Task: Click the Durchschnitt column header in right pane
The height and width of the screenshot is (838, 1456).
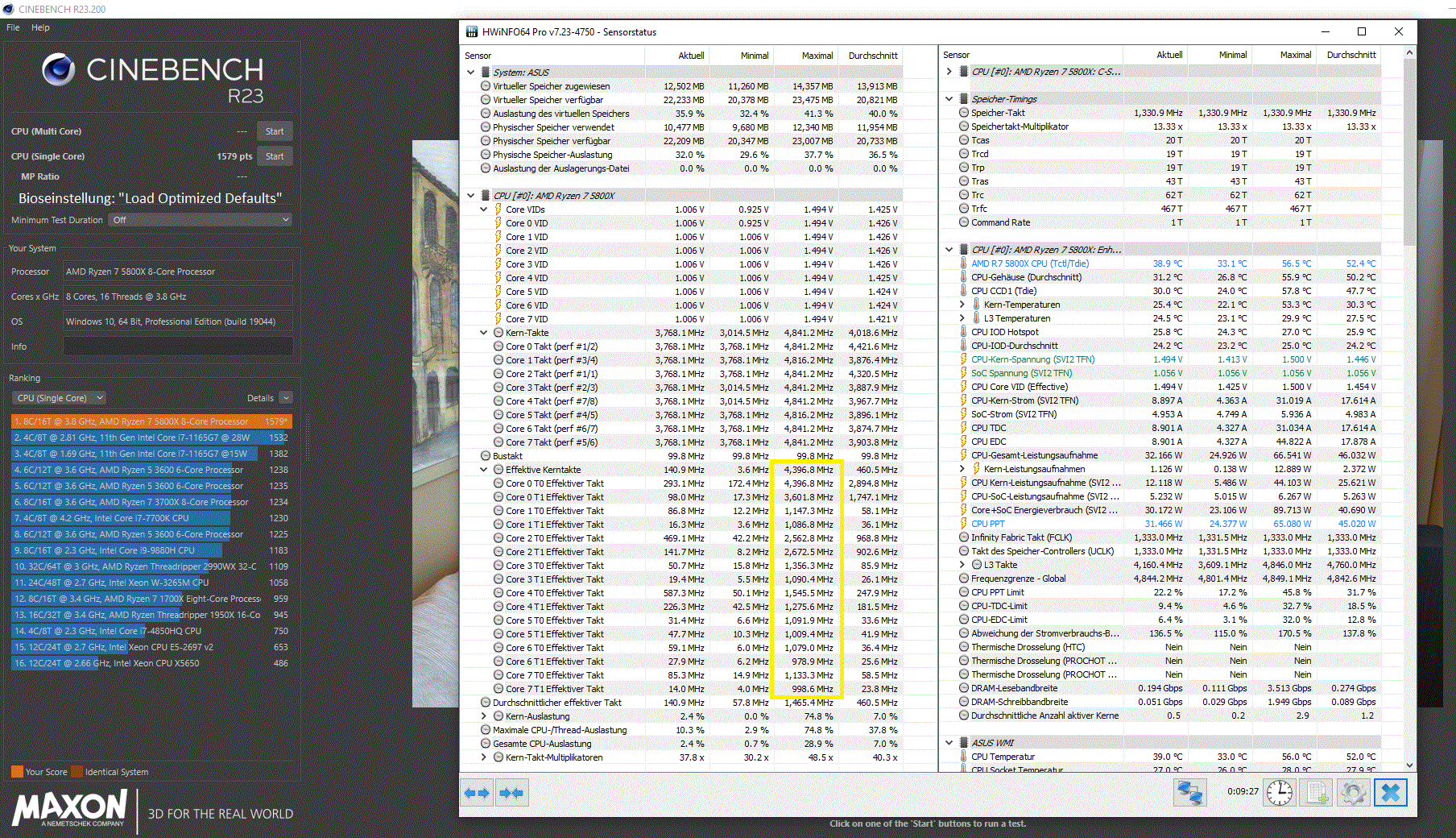Action: [x=1351, y=55]
